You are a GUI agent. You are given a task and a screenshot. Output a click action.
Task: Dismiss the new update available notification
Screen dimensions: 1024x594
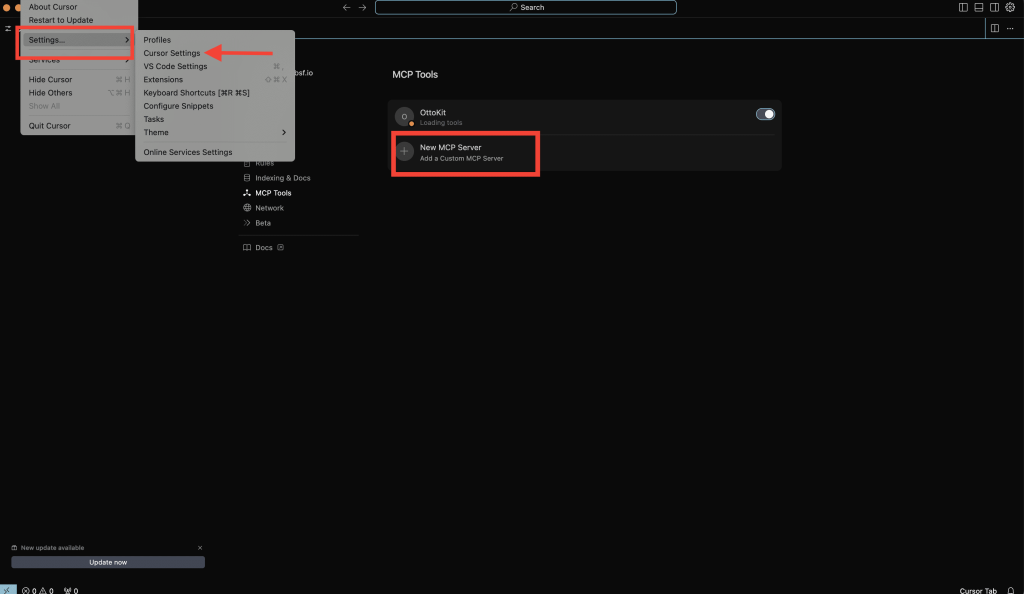200,548
